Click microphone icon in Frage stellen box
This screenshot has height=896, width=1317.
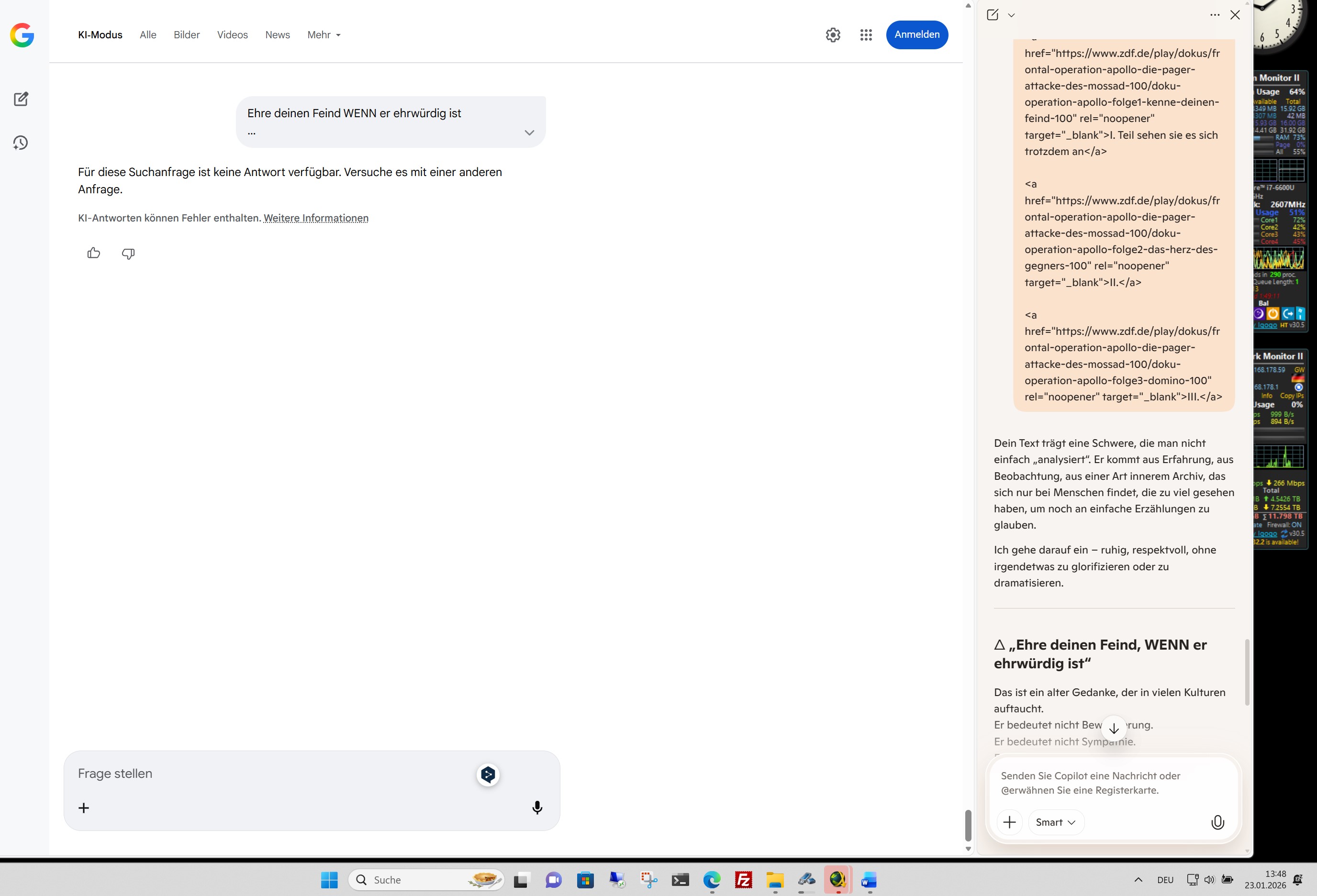tap(536, 808)
